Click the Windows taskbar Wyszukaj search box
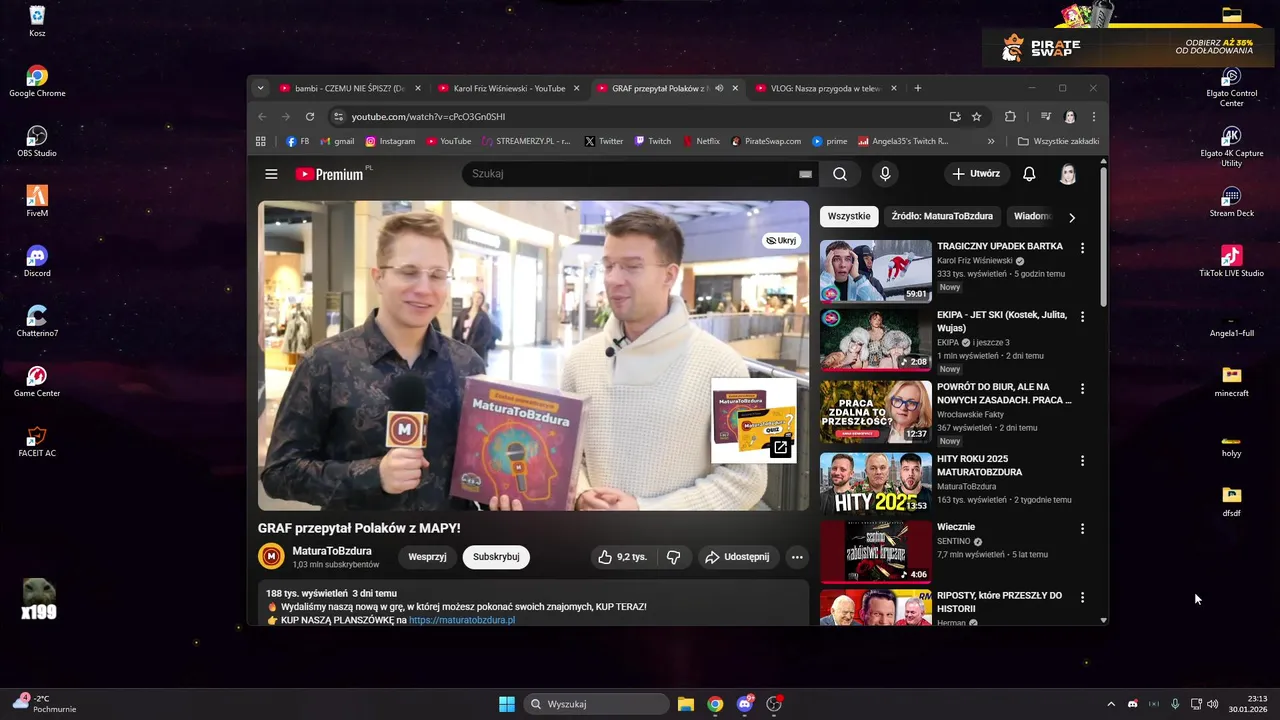The height and width of the screenshot is (720, 1280). coord(597,704)
